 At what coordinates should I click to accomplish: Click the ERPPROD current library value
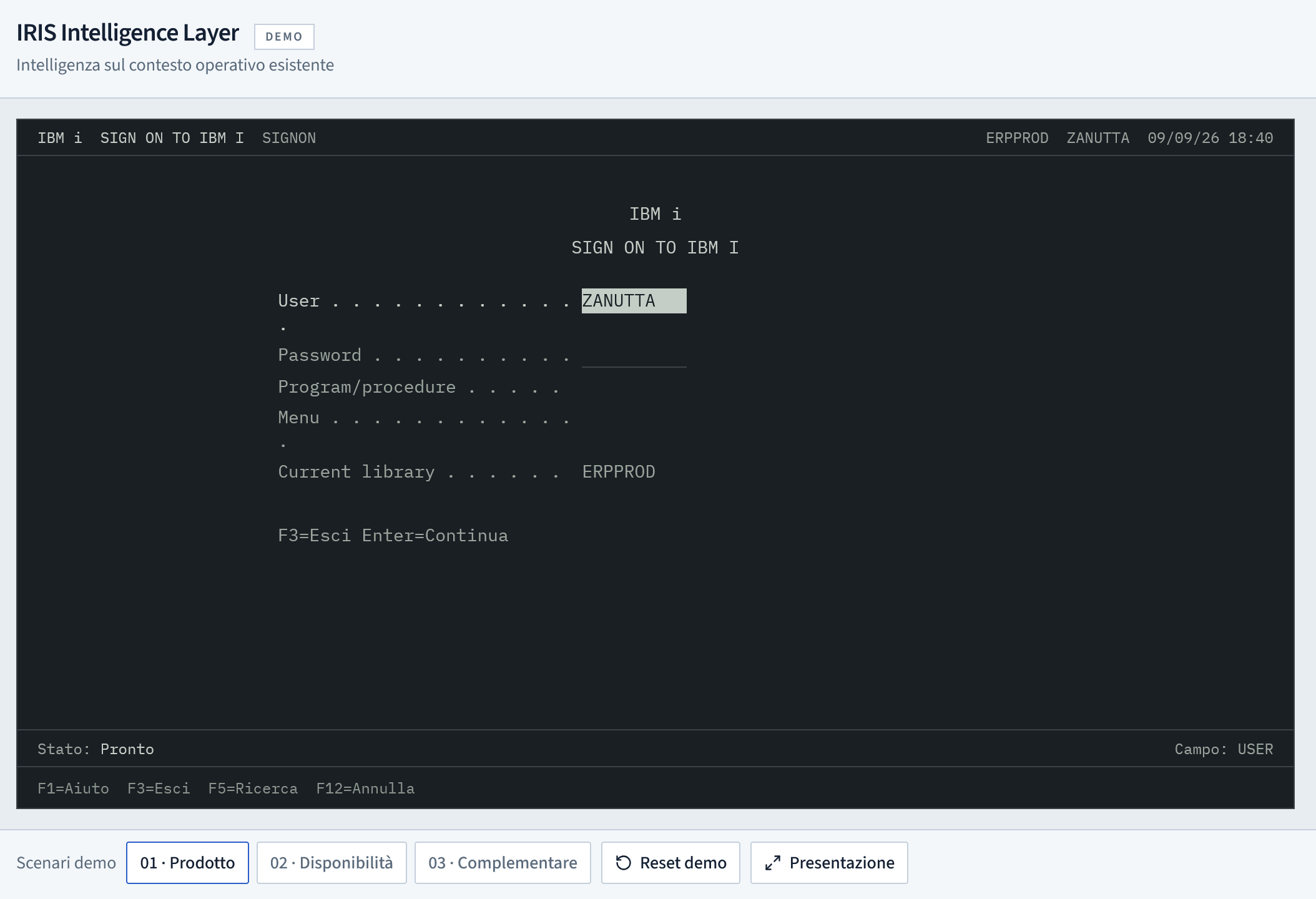point(619,472)
